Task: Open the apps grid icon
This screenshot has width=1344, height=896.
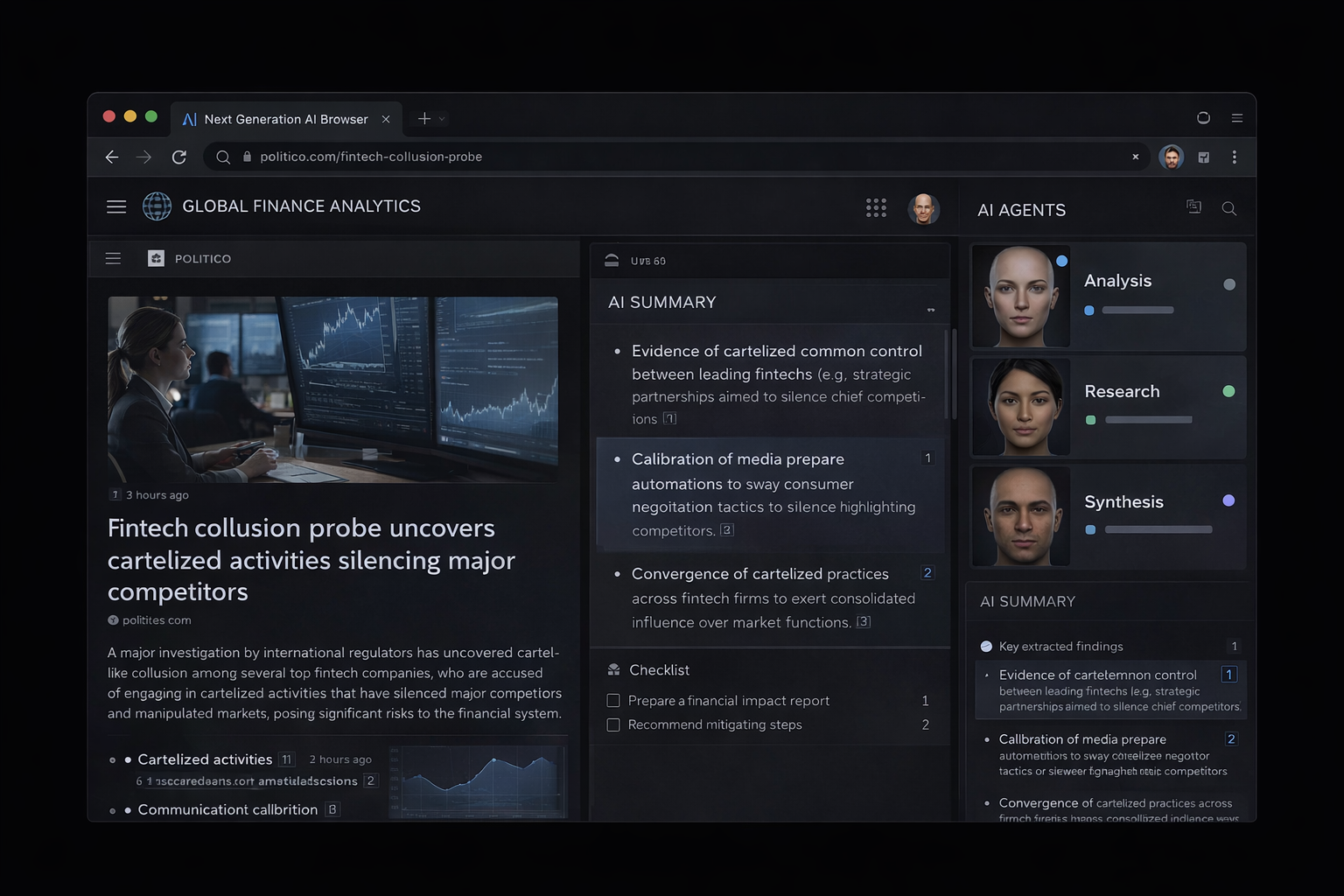Action: [875, 207]
